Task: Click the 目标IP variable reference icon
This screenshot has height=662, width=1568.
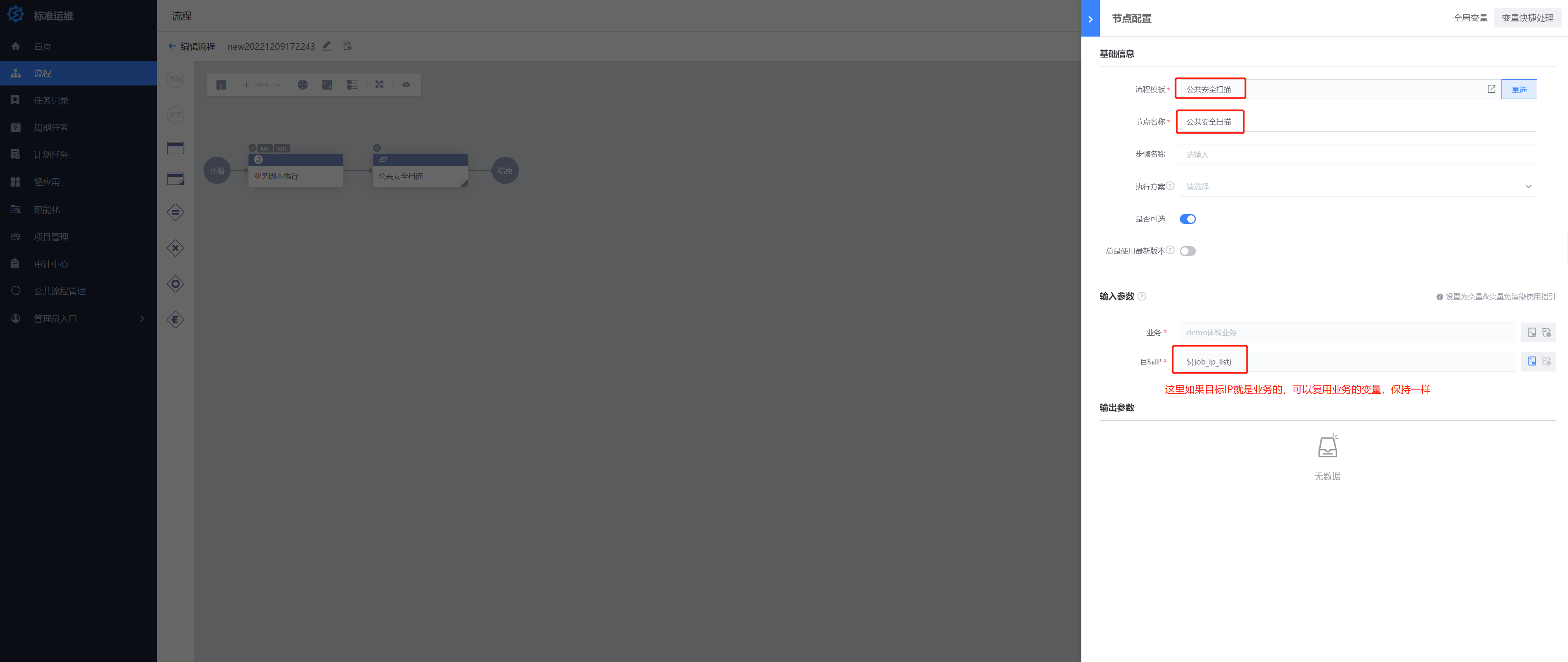Action: click(1531, 361)
